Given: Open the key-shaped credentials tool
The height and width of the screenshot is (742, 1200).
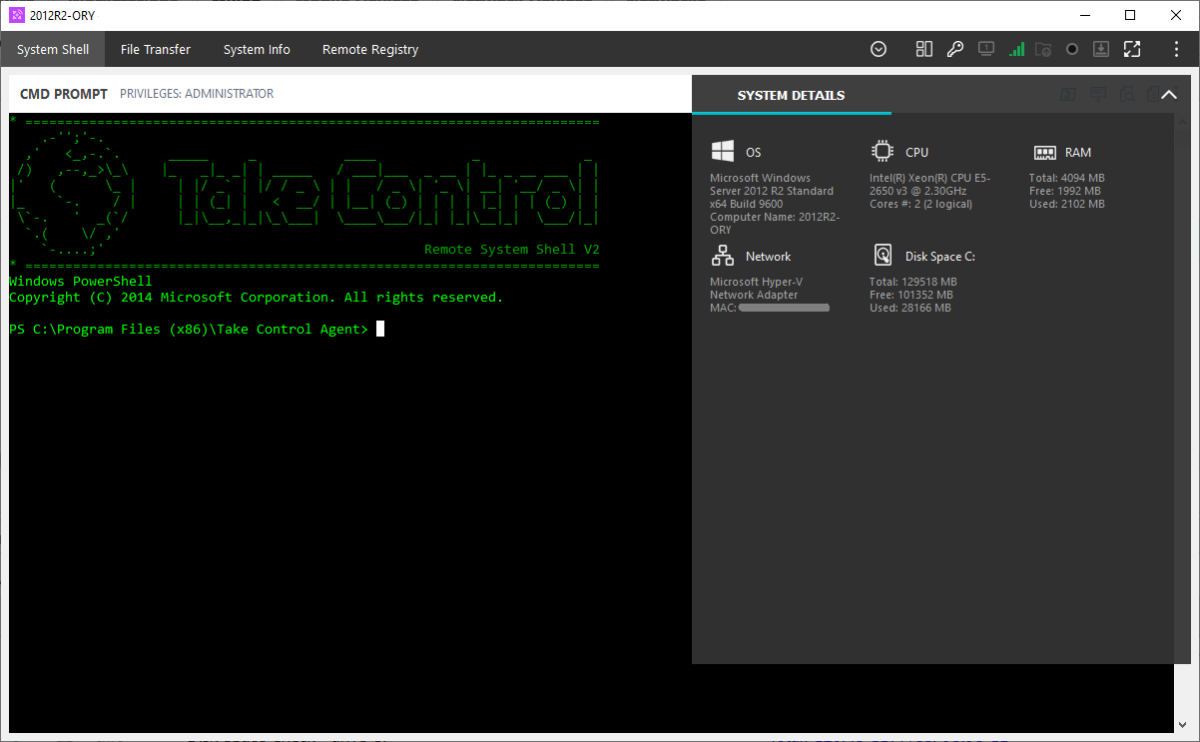Looking at the screenshot, I should tap(955, 48).
